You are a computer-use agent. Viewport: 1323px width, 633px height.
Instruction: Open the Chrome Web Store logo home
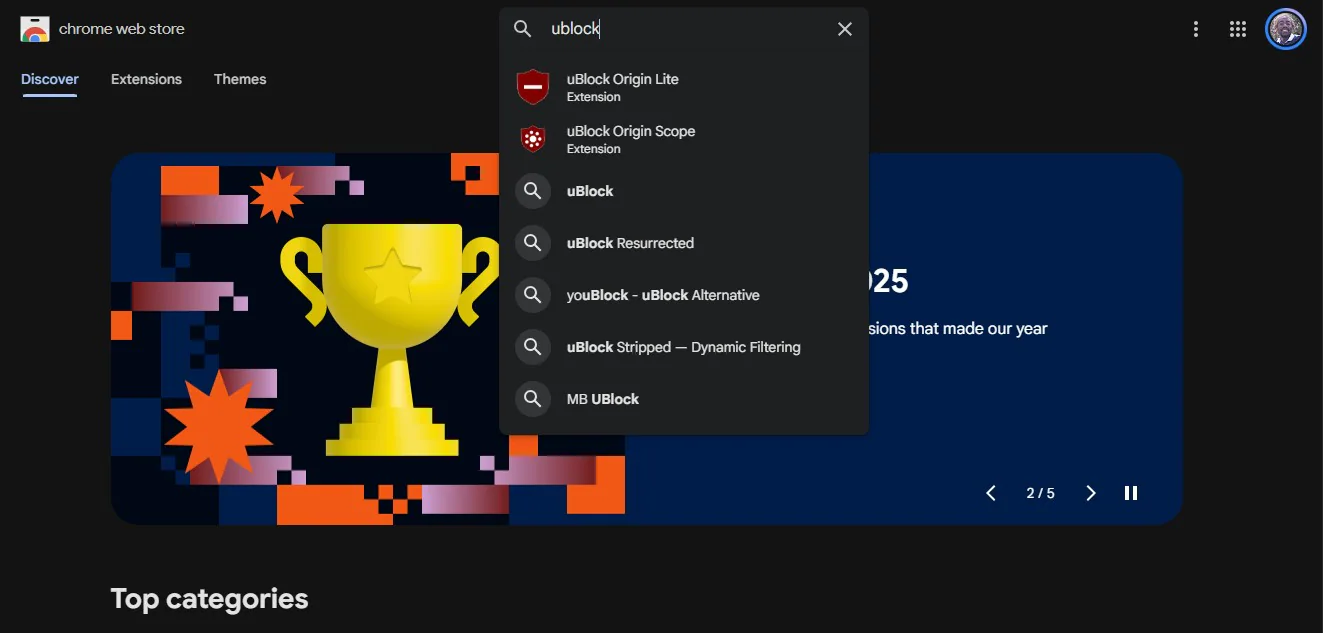[x=35, y=29]
